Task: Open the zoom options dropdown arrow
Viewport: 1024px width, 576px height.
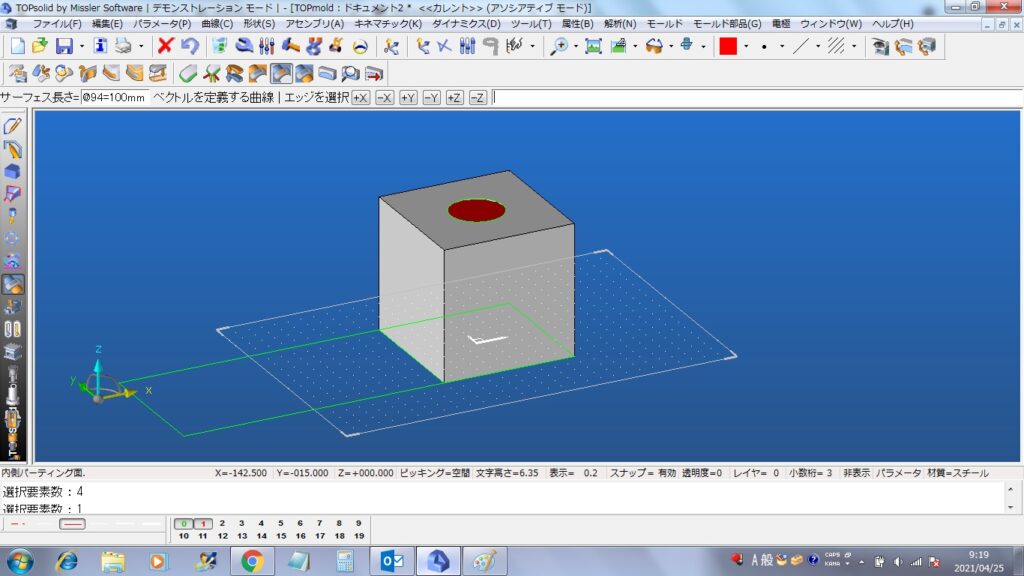Action: (x=575, y=46)
